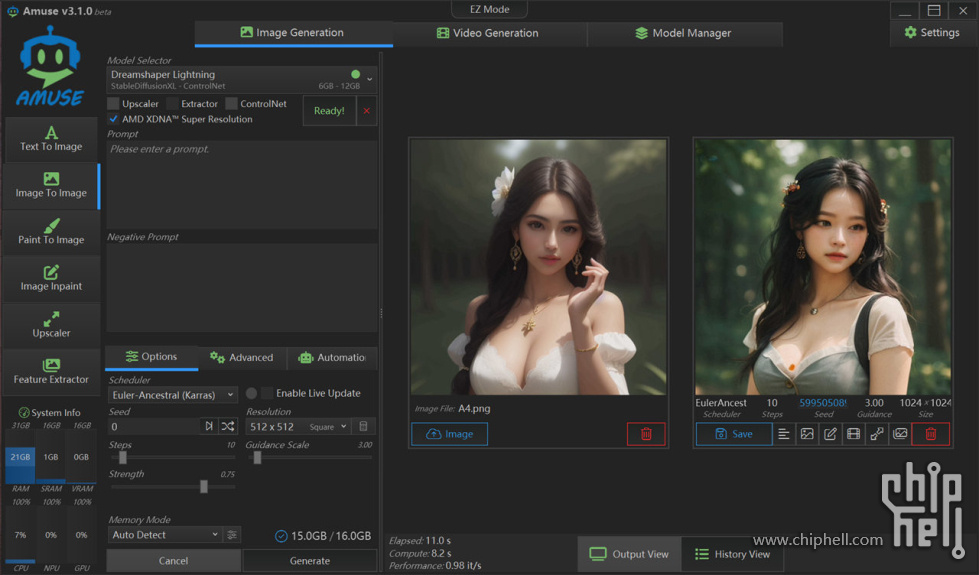Switch to the Image Generation tab

[293, 33]
